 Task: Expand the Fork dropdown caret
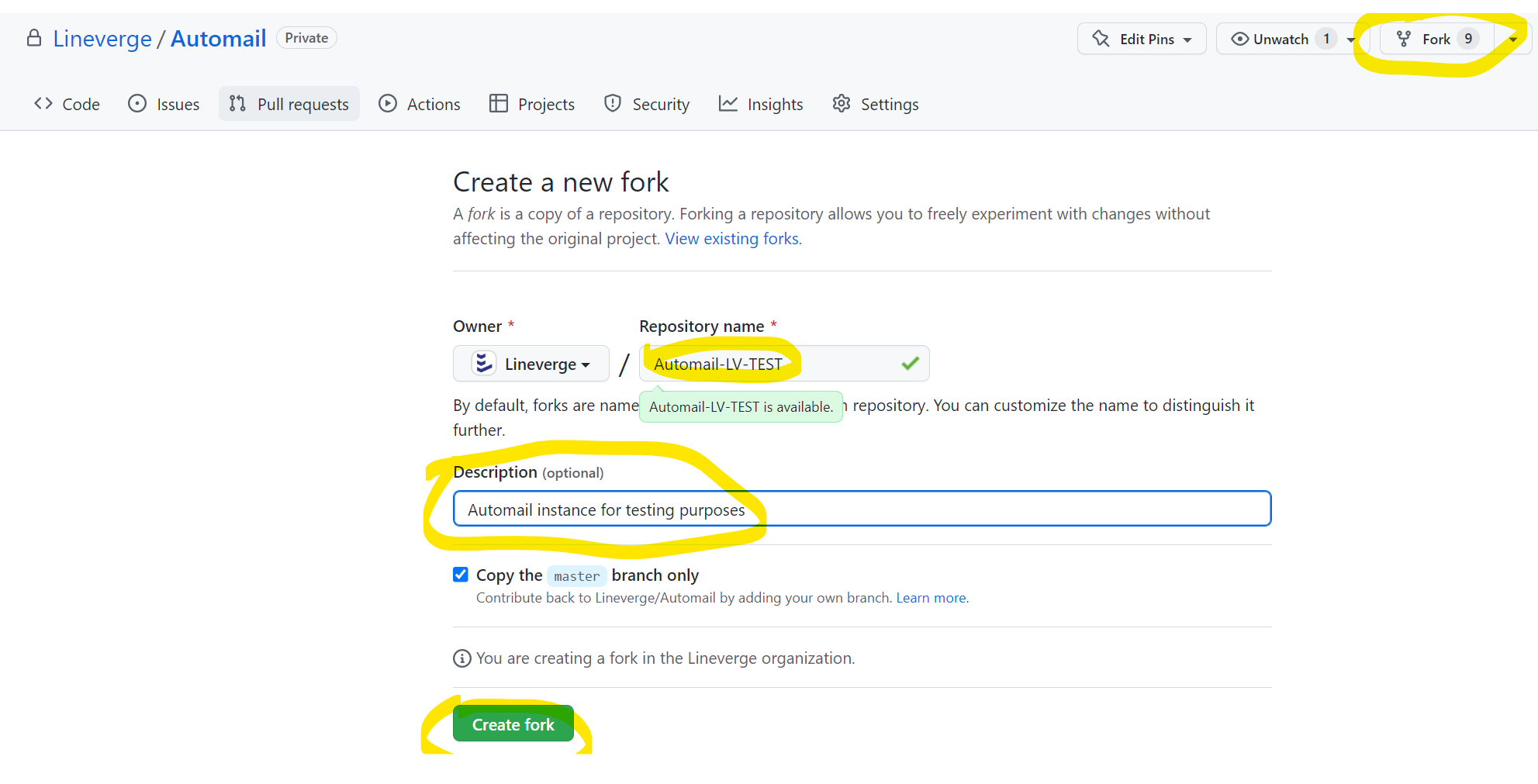click(x=1512, y=38)
